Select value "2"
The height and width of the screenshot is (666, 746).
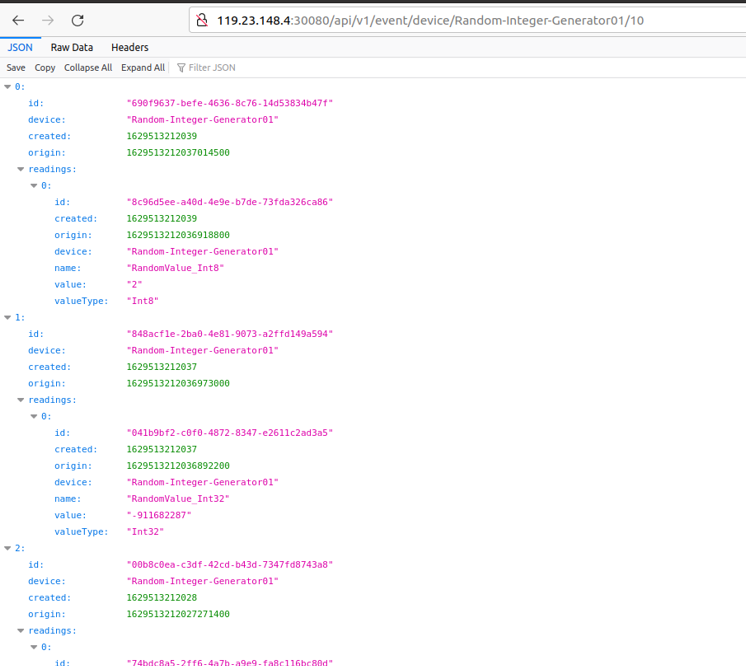click(134, 284)
